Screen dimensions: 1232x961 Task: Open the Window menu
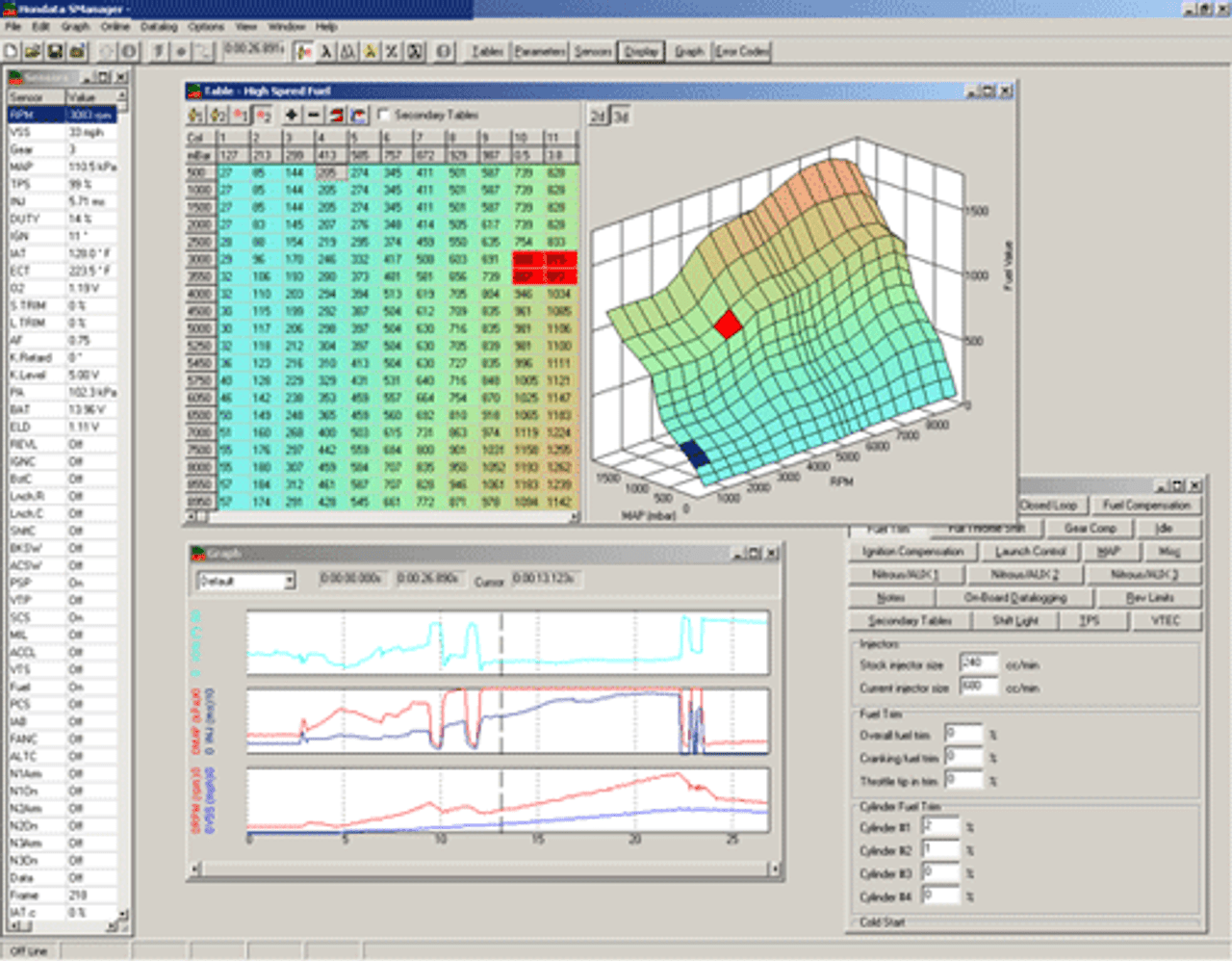point(286,27)
